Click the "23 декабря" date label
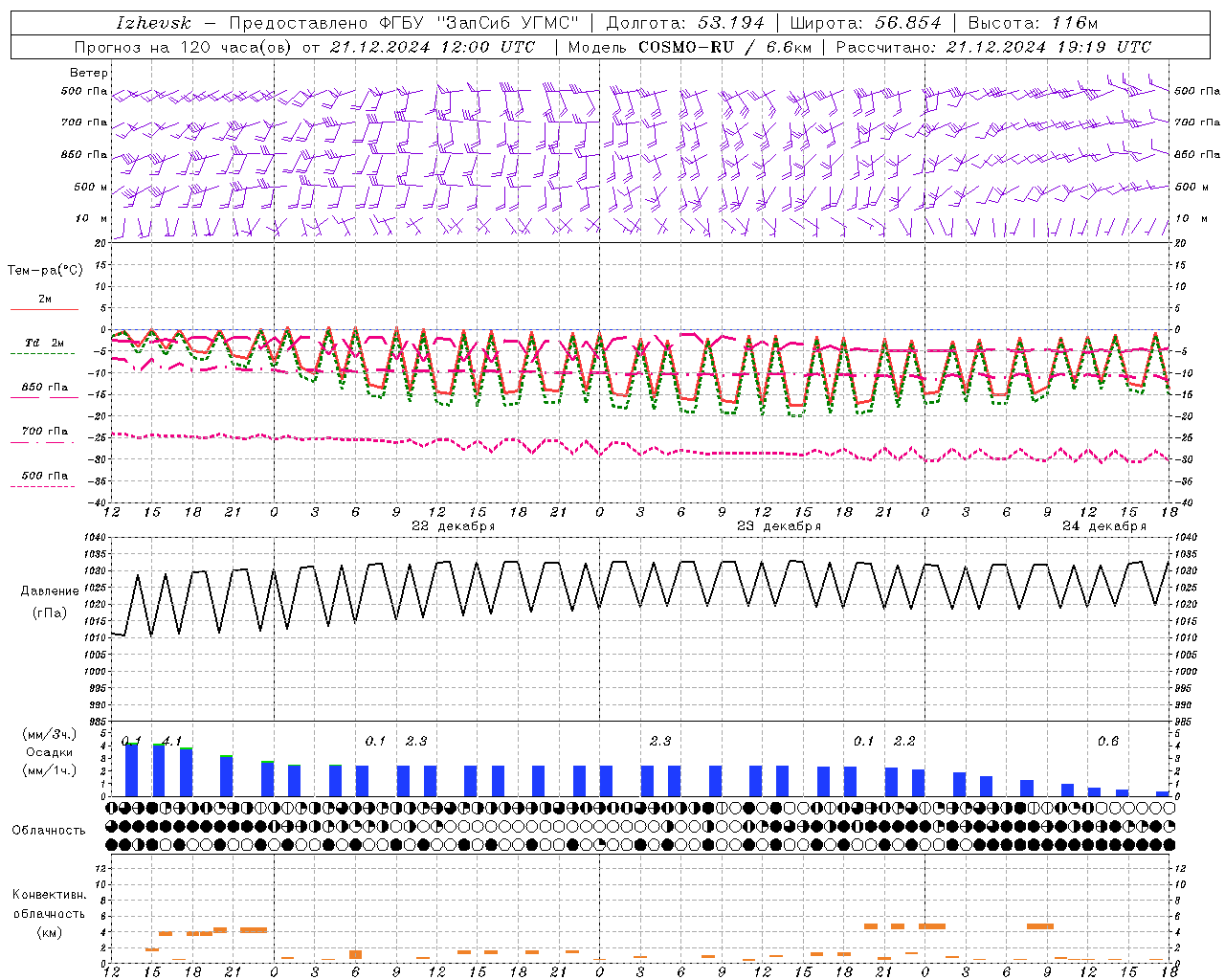 (778, 526)
